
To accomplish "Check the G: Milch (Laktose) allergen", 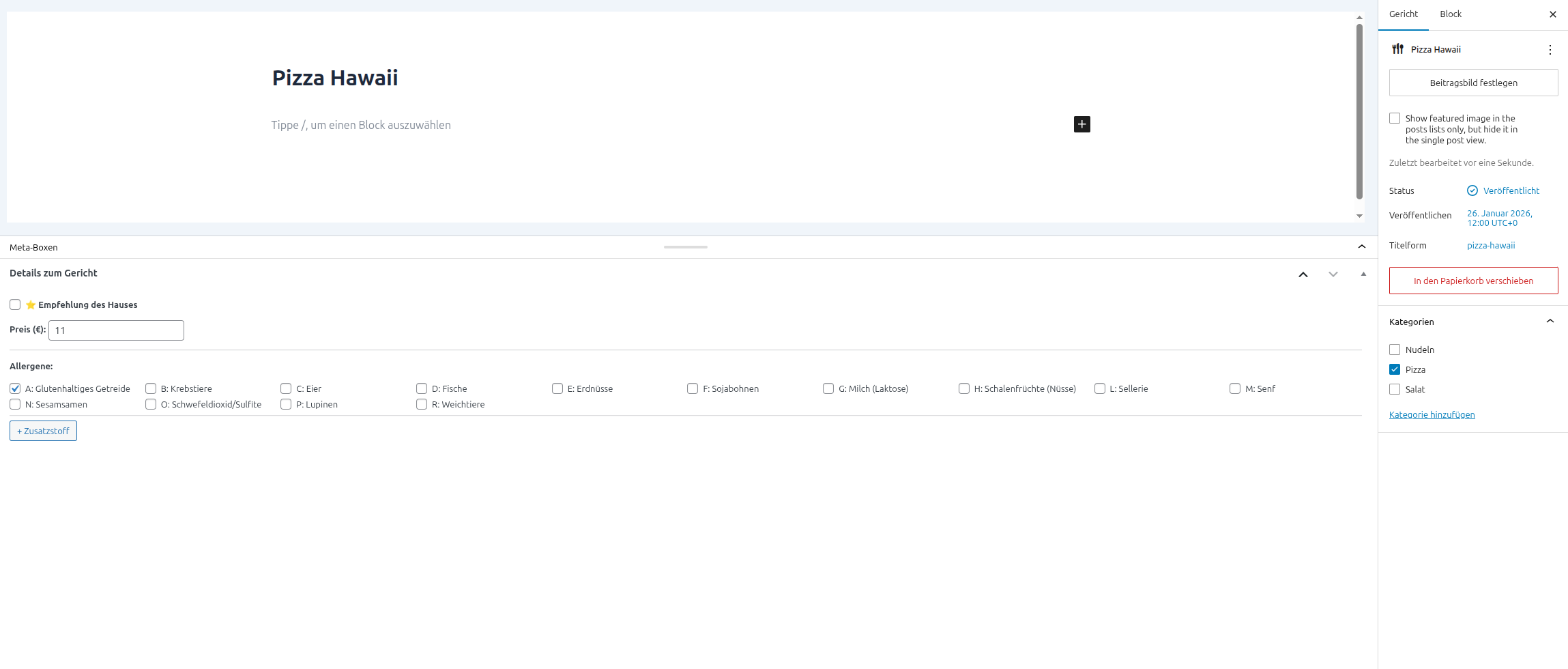I will click(828, 389).
